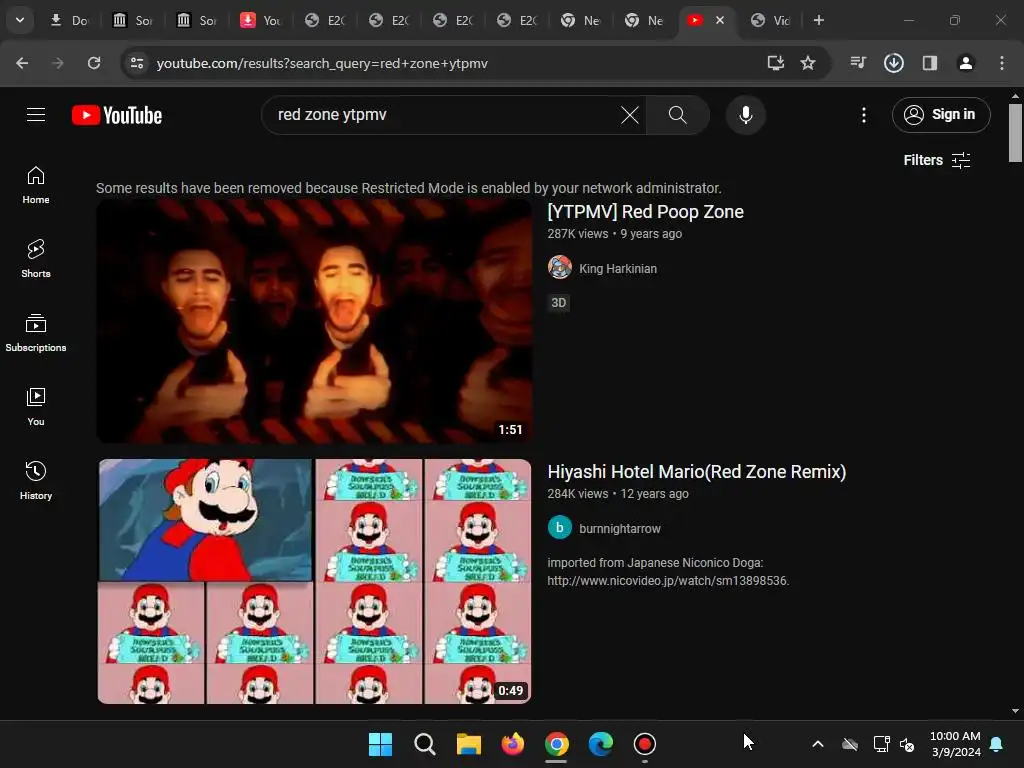
Task: Open the YouTube settings three-dot menu
Action: point(863,115)
